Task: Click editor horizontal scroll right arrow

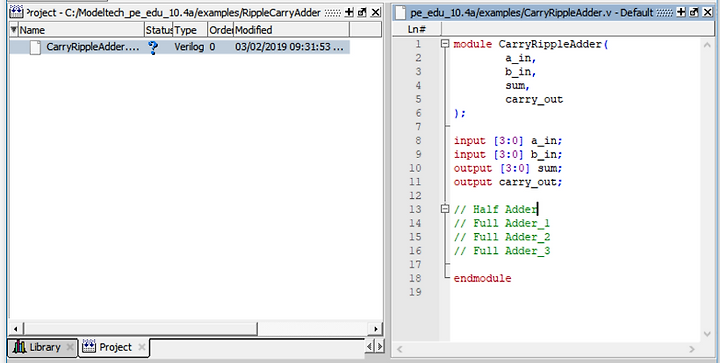Action: tap(692, 350)
